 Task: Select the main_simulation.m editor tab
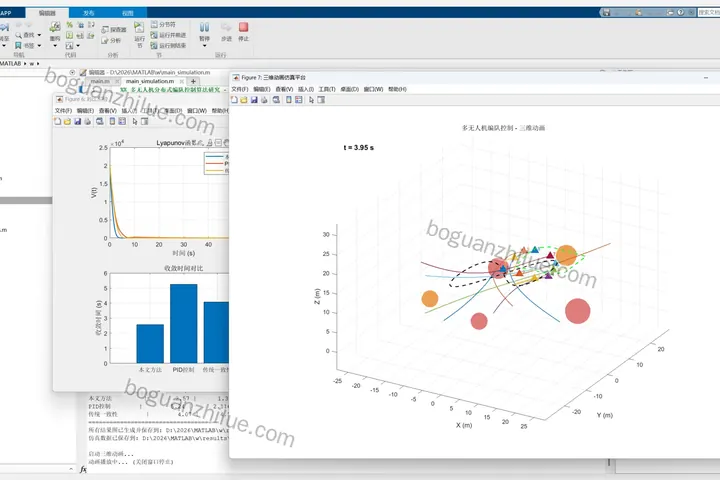coord(150,81)
